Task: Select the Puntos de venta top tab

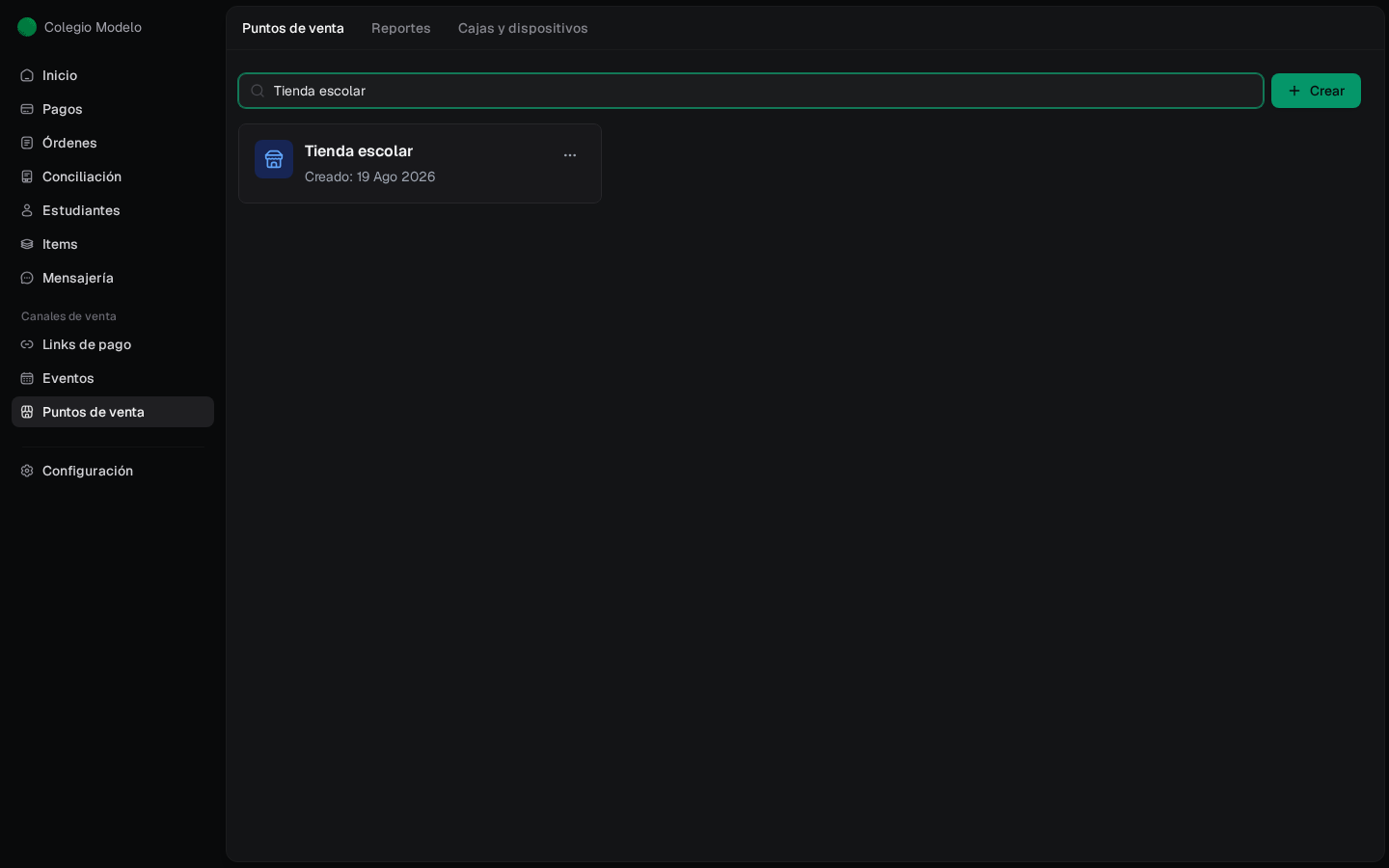Action: point(293,28)
